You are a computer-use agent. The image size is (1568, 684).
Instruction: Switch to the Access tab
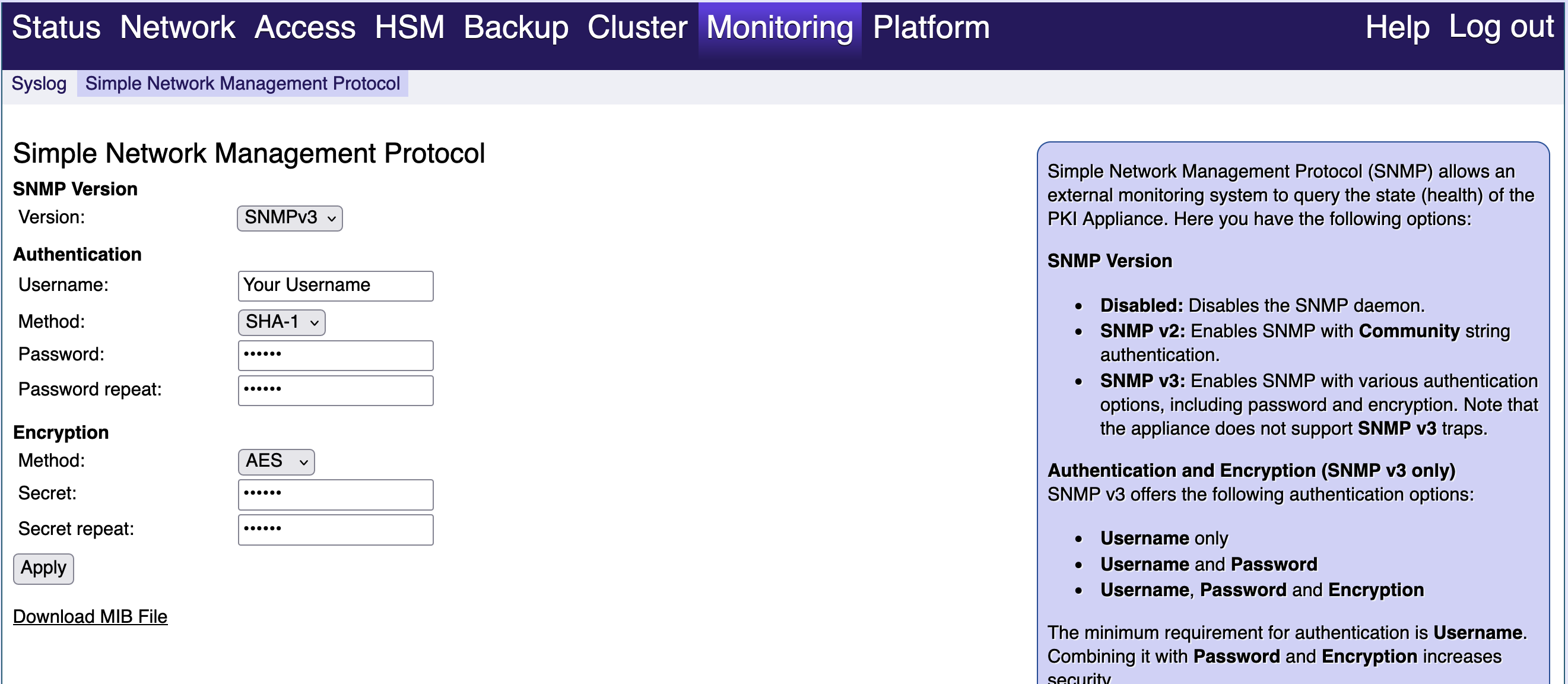click(304, 28)
